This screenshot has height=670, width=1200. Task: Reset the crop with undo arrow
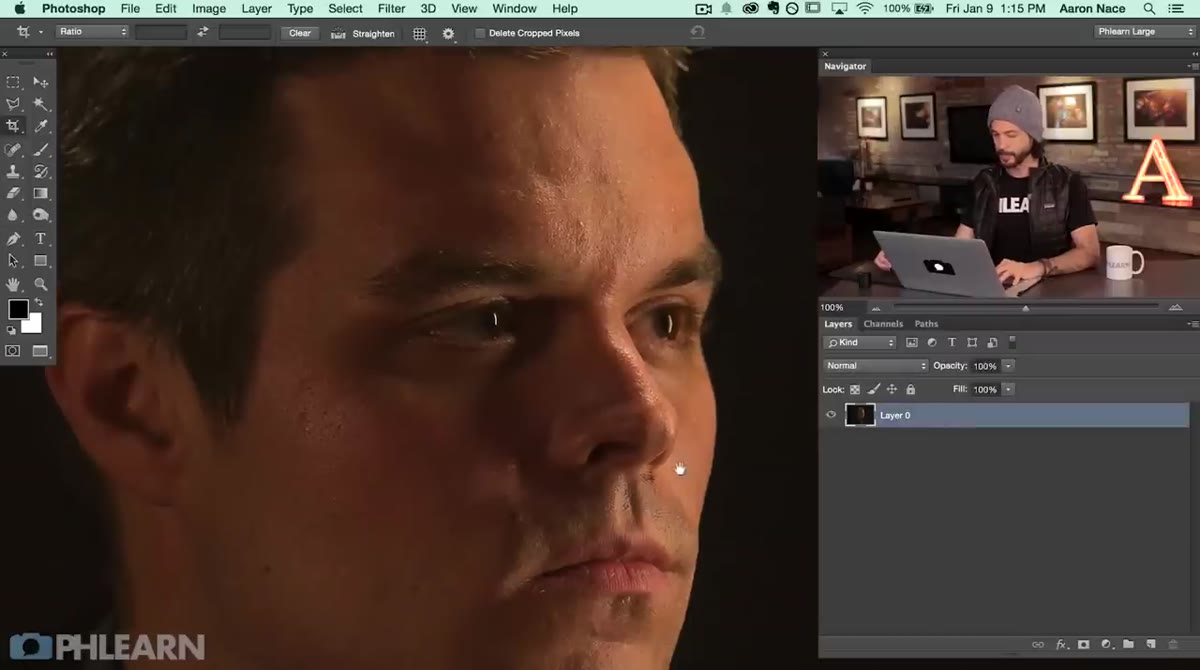click(x=697, y=32)
